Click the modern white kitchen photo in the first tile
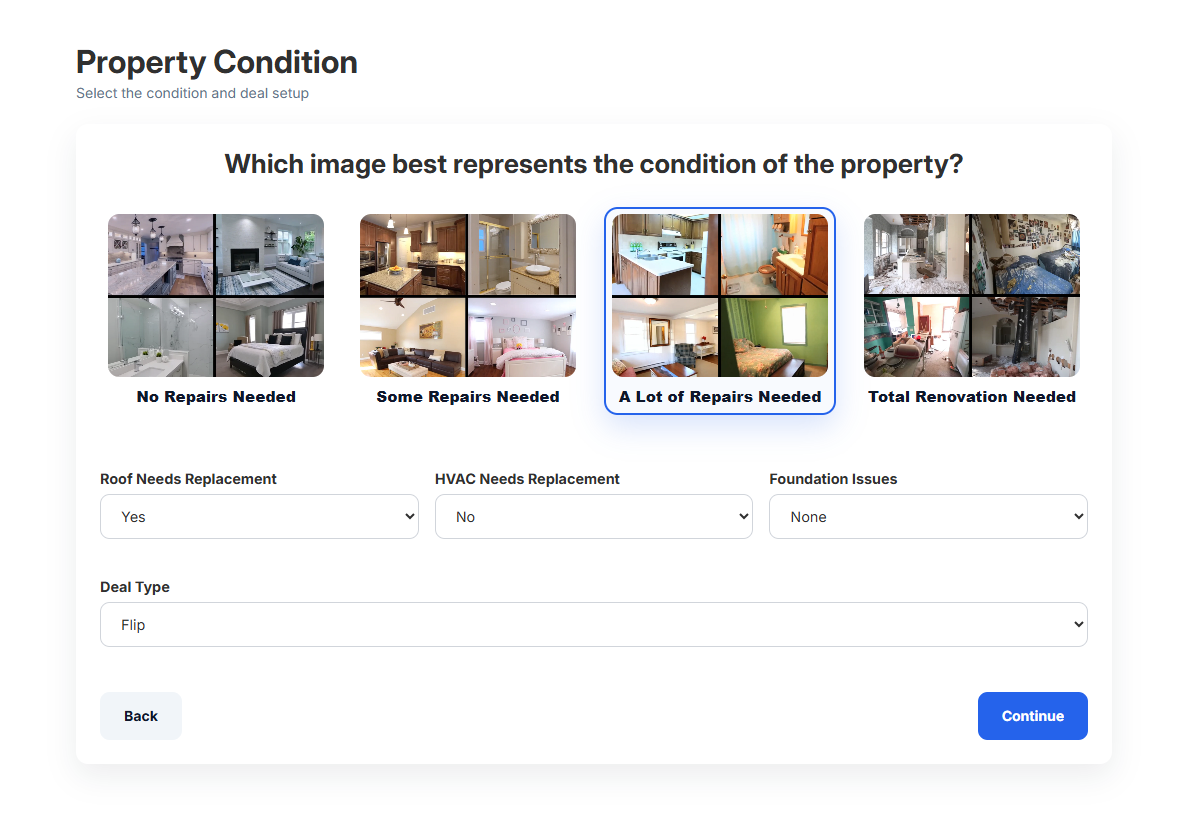This screenshot has height=826, width=1184. [161, 255]
